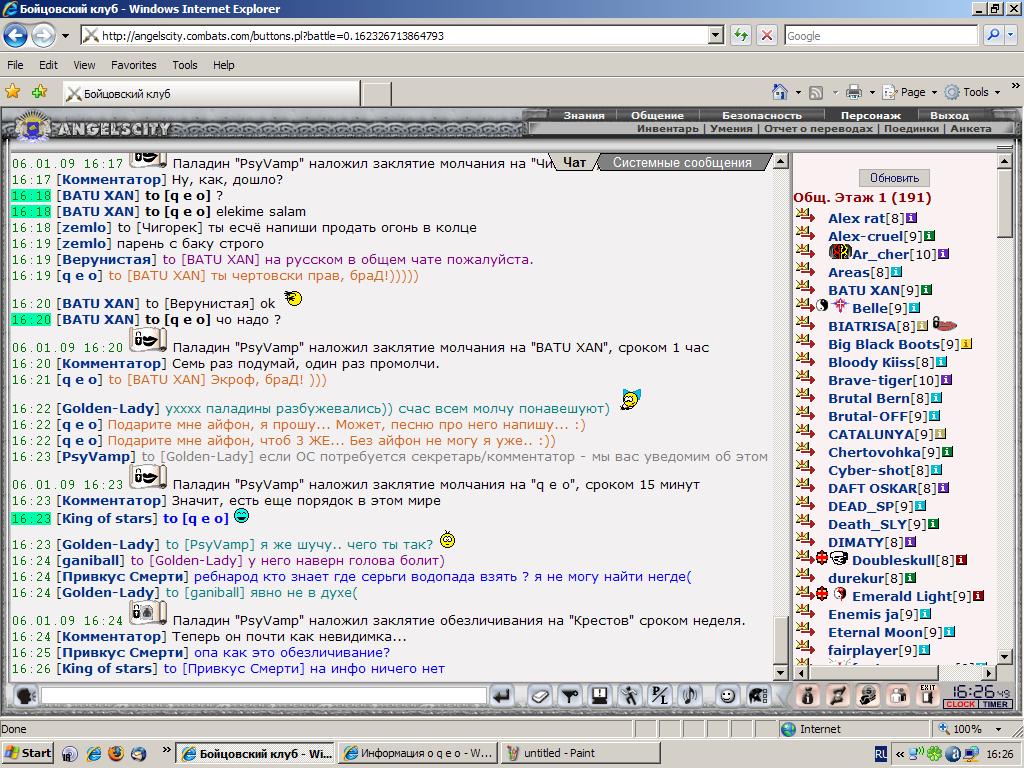Click the speaking head icon beside chat input
Viewport: 1024px width, 768px height.
[25, 696]
